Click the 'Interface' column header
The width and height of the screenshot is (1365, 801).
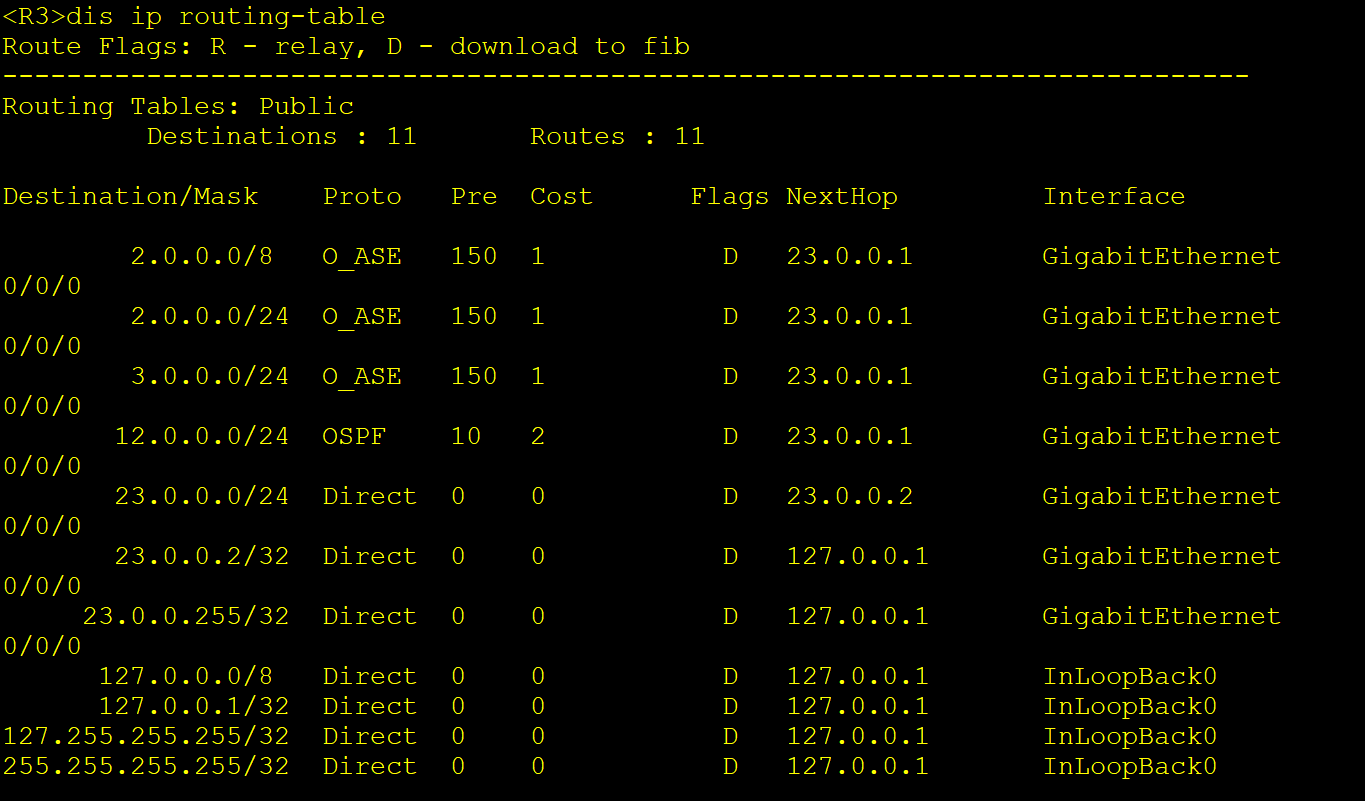coord(1114,197)
